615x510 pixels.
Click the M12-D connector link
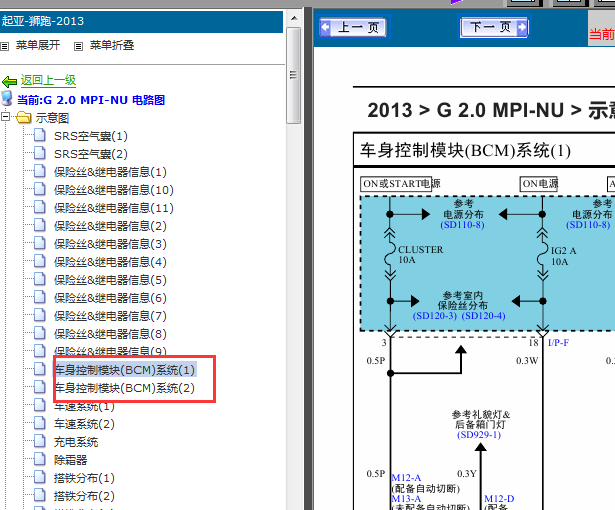[x=499, y=499]
